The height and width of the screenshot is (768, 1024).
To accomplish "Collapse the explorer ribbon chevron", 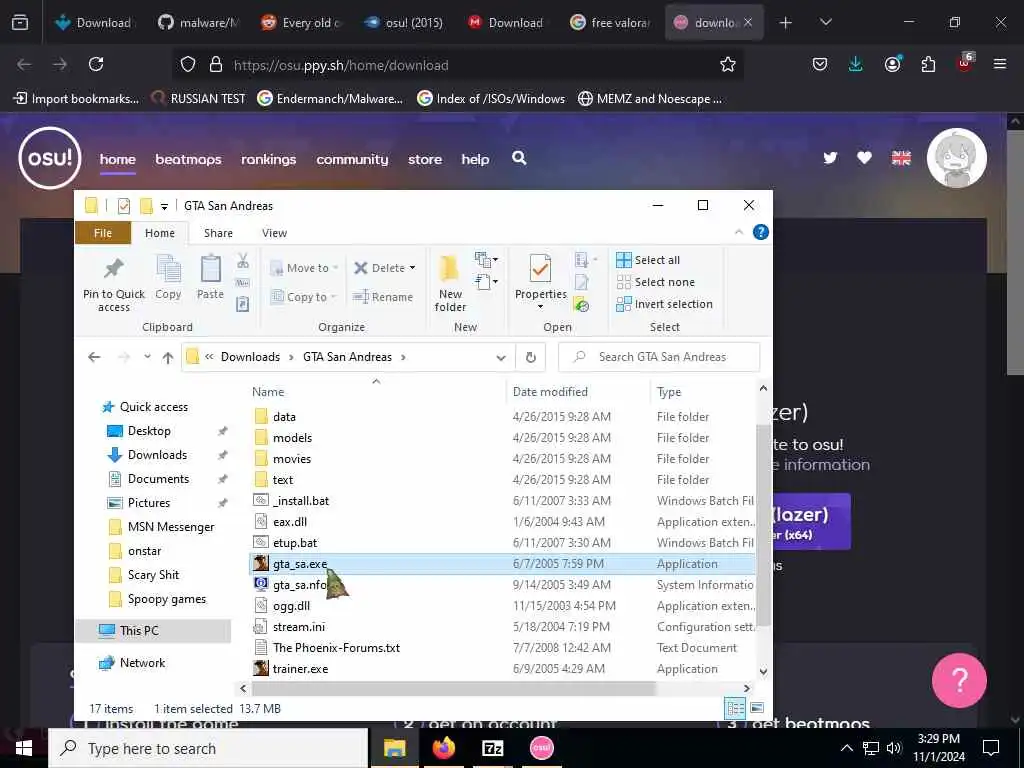I will (x=739, y=232).
